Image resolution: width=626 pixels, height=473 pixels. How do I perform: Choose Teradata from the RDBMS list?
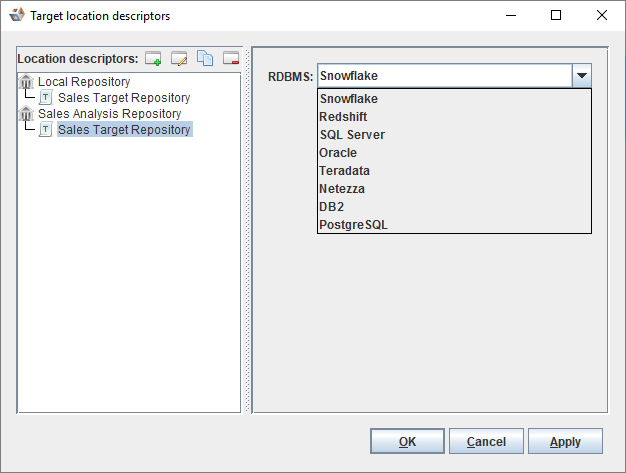pyautogui.click(x=454, y=170)
